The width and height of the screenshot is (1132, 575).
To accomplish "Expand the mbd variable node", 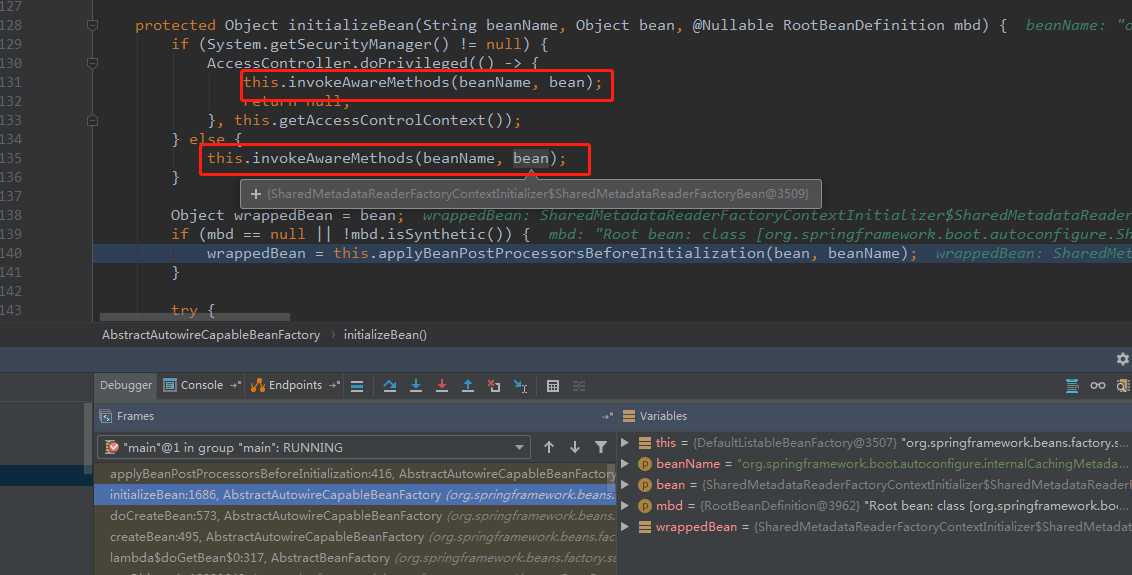I will point(625,506).
